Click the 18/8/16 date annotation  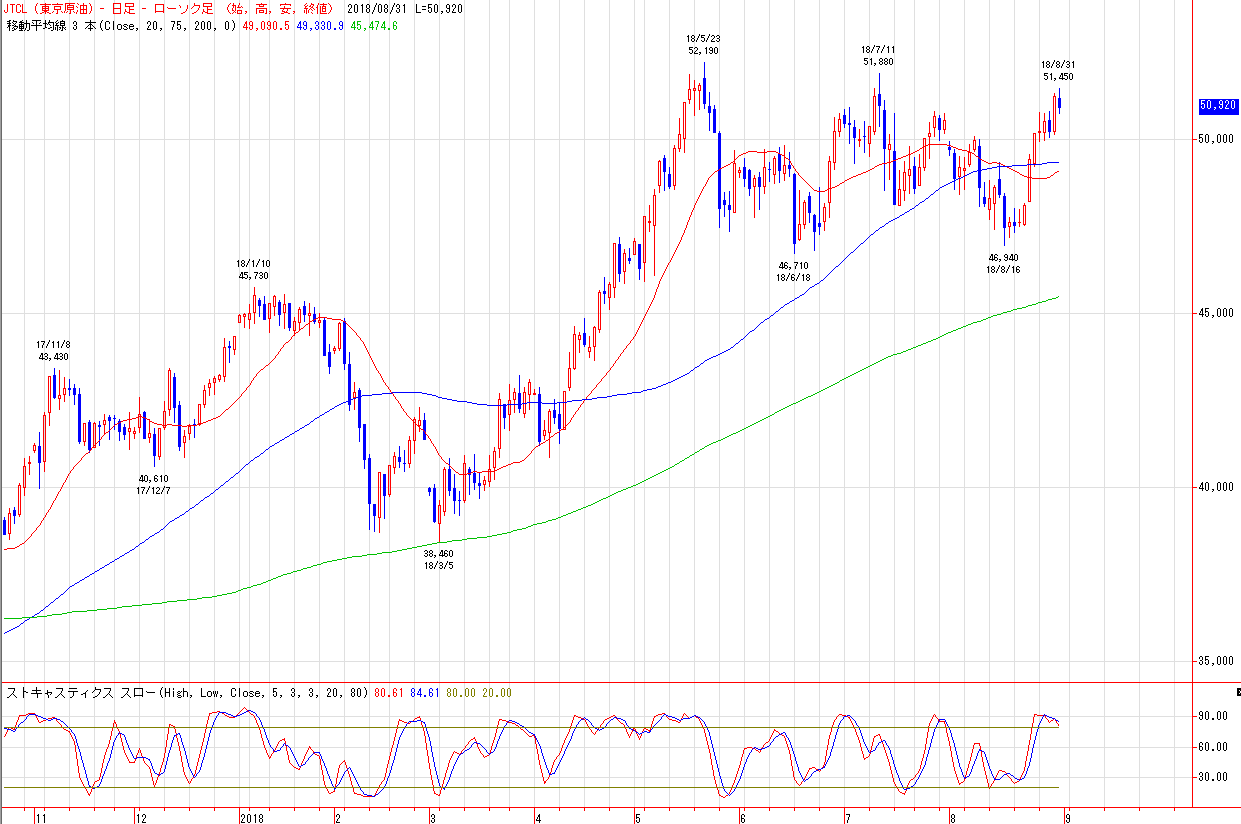pyautogui.click(x=1002, y=270)
